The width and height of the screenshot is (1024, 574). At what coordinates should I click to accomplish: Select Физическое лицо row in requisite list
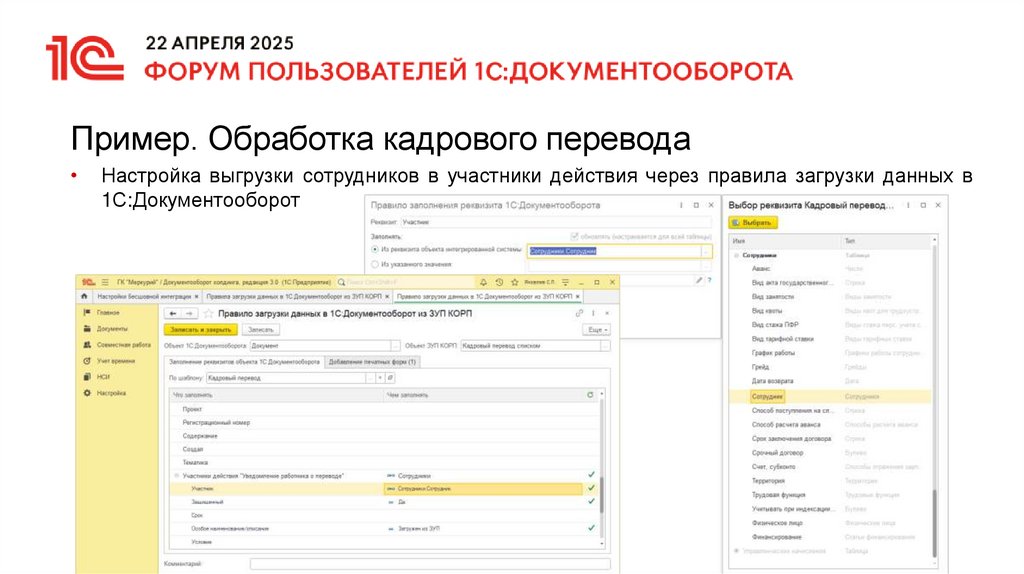(x=829, y=523)
